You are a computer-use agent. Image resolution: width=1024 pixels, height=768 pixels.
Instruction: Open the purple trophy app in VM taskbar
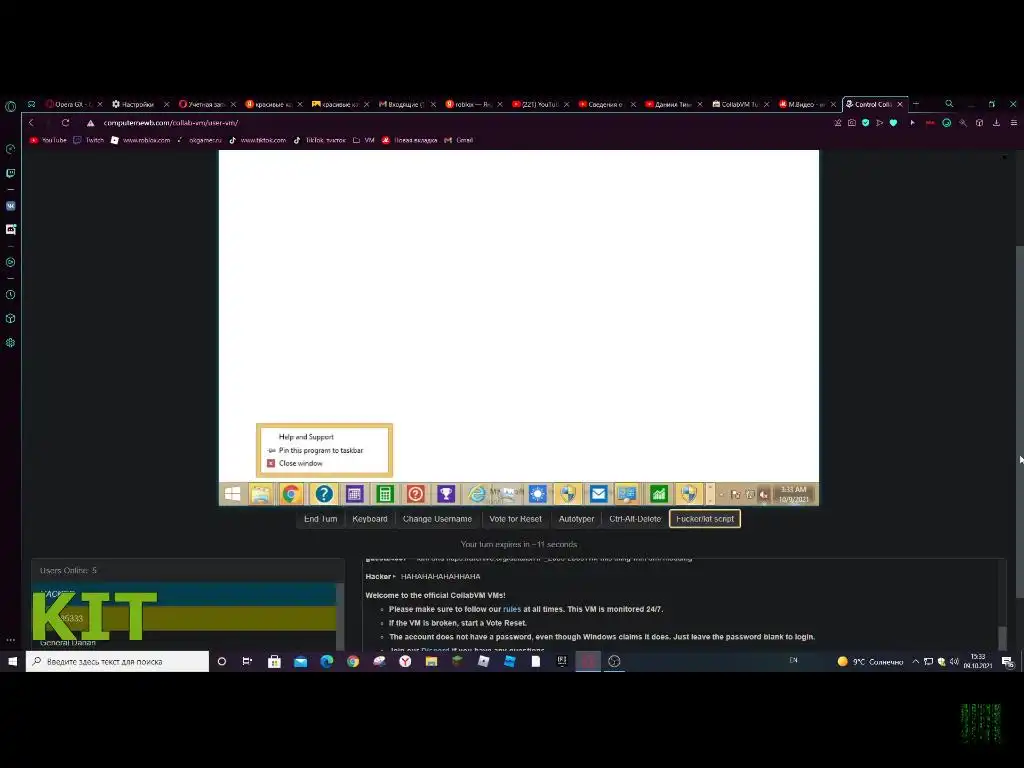click(446, 494)
